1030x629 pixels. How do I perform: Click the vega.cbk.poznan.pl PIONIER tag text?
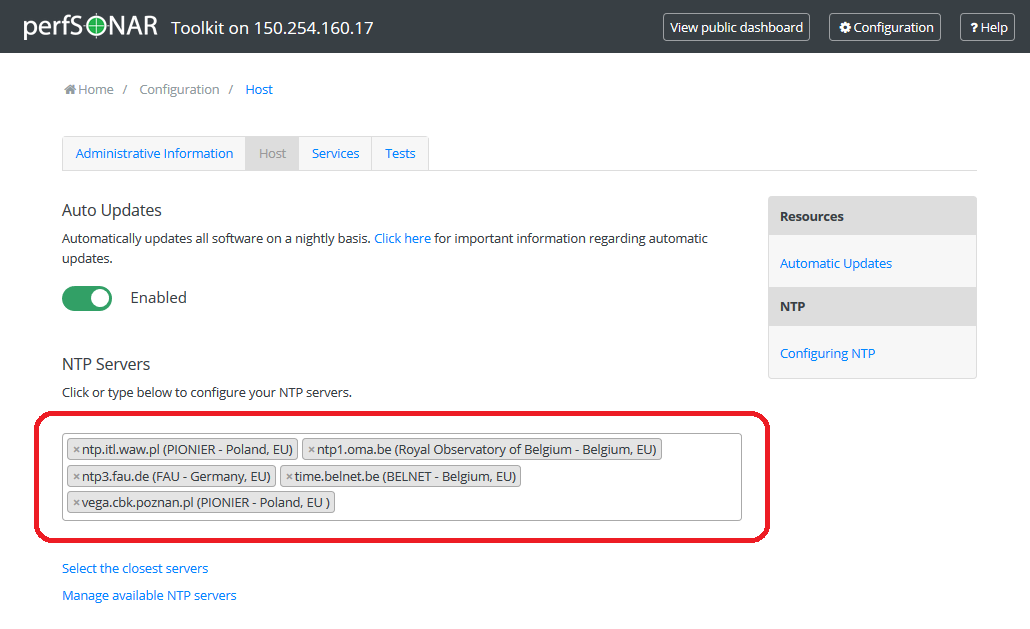(206, 503)
